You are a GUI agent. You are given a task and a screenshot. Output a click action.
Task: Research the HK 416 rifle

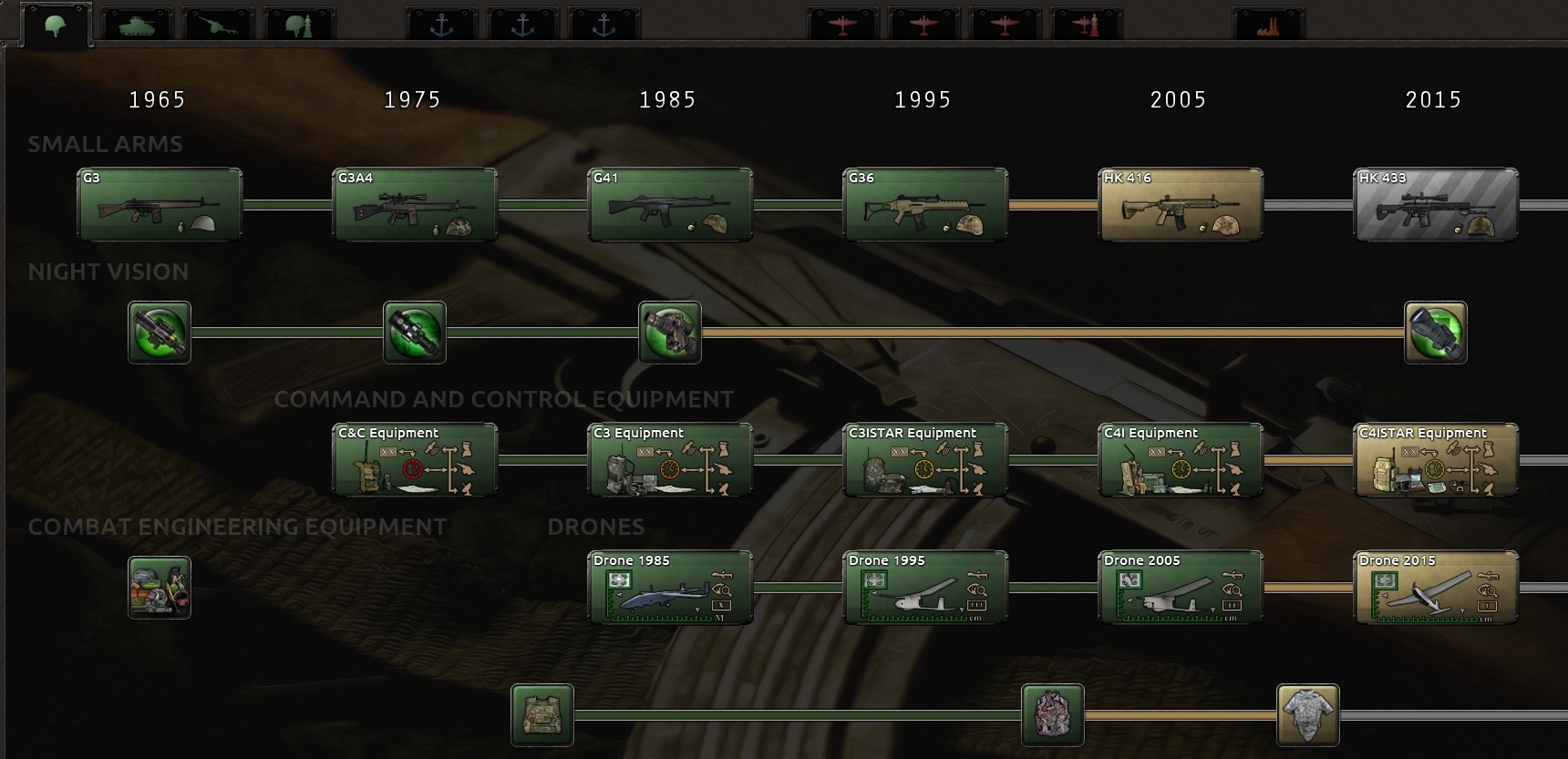pyautogui.click(x=1181, y=205)
